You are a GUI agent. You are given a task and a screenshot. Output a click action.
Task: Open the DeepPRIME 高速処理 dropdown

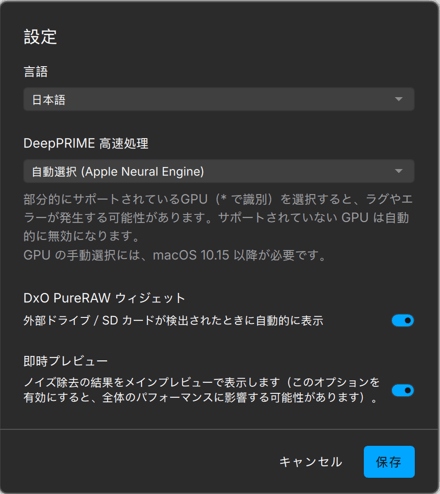[219, 171]
